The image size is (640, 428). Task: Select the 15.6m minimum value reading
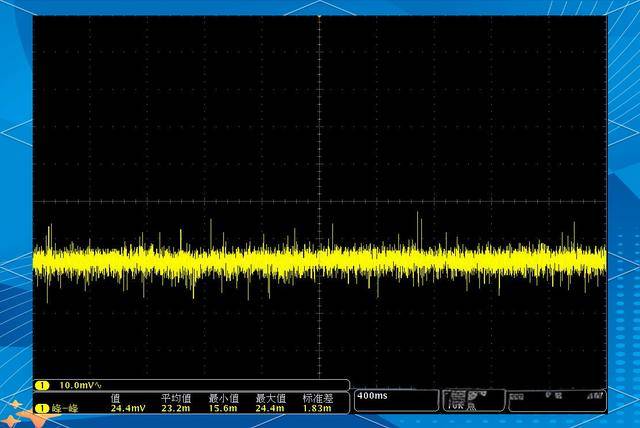pyautogui.click(x=223, y=408)
